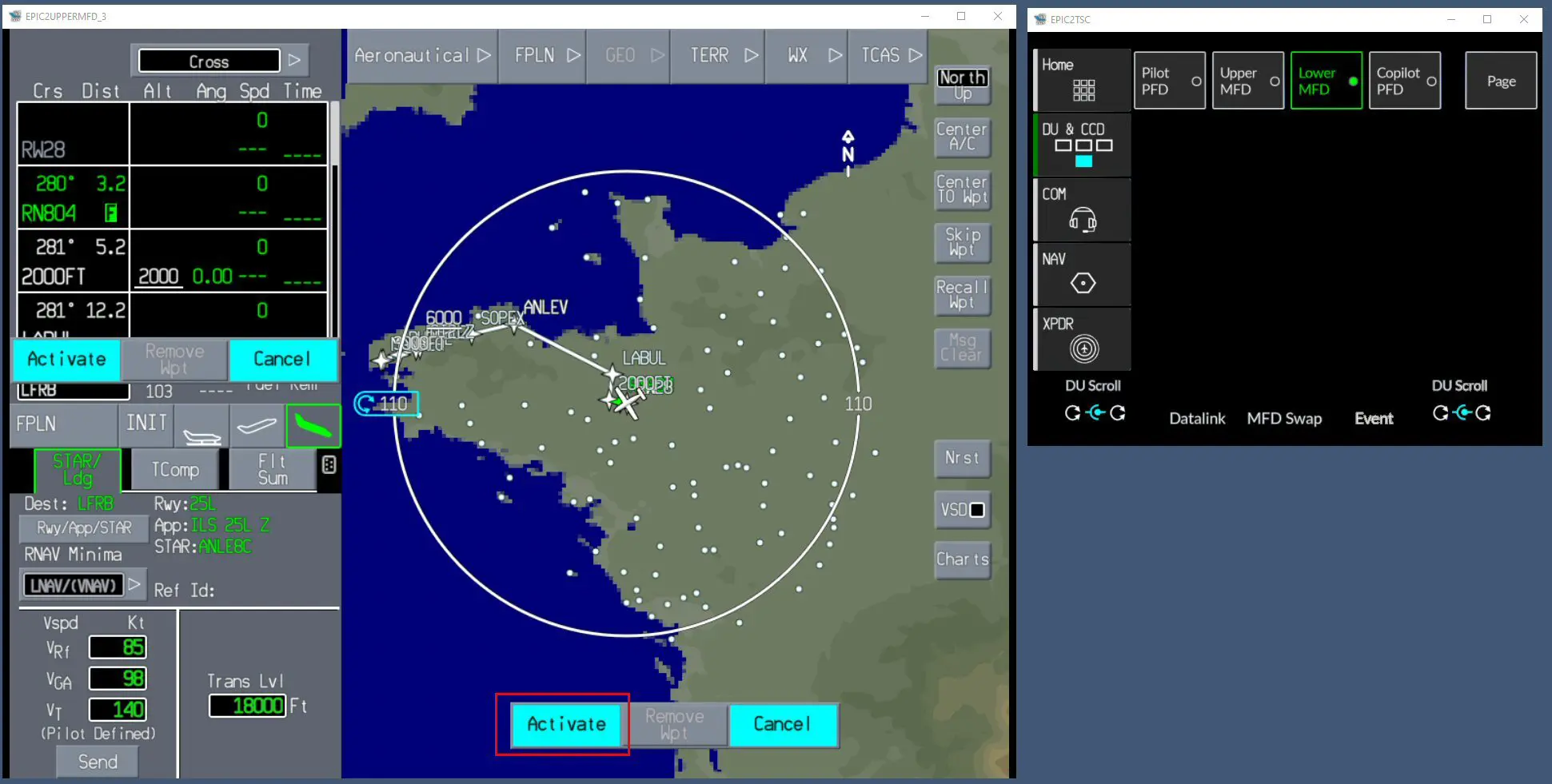Click Center TO Wpt button

click(x=963, y=190)
